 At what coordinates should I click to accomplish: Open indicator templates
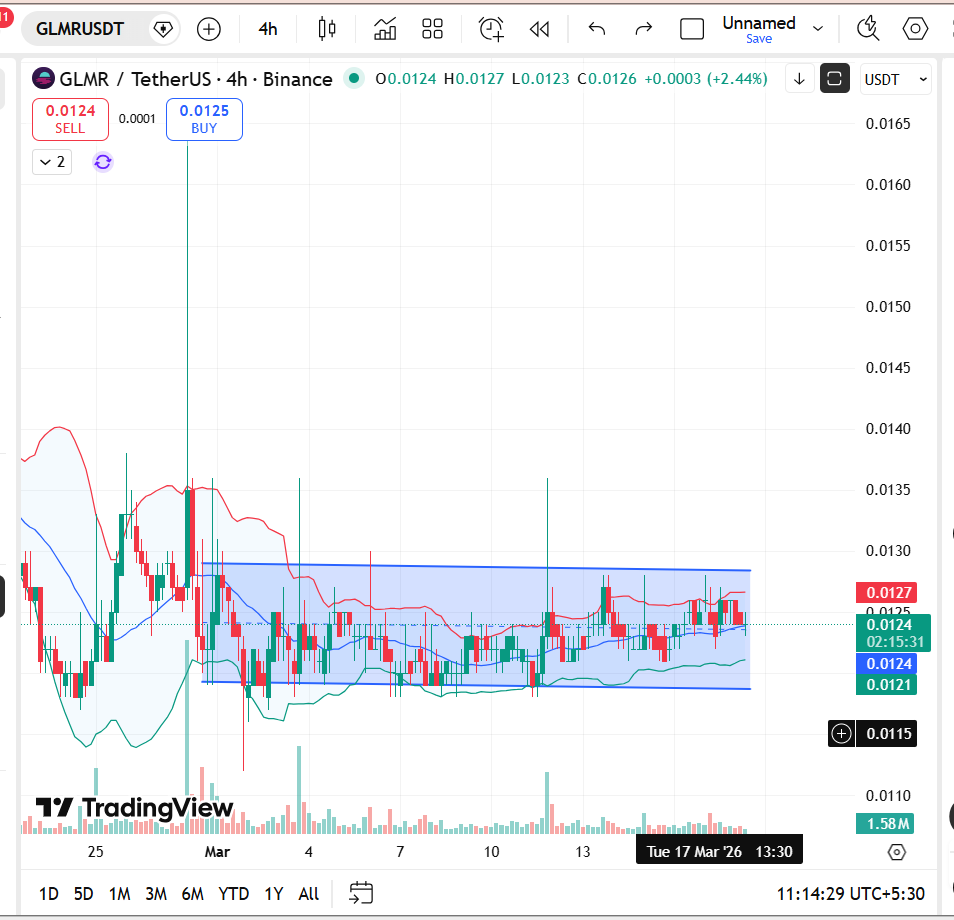tap(432, 29)
